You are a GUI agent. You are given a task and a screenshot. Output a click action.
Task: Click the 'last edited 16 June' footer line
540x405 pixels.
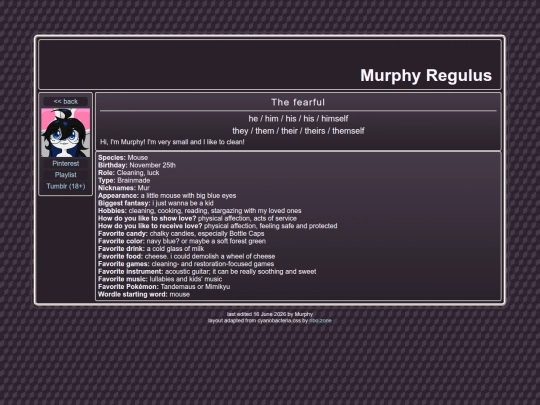coord(270,314)
